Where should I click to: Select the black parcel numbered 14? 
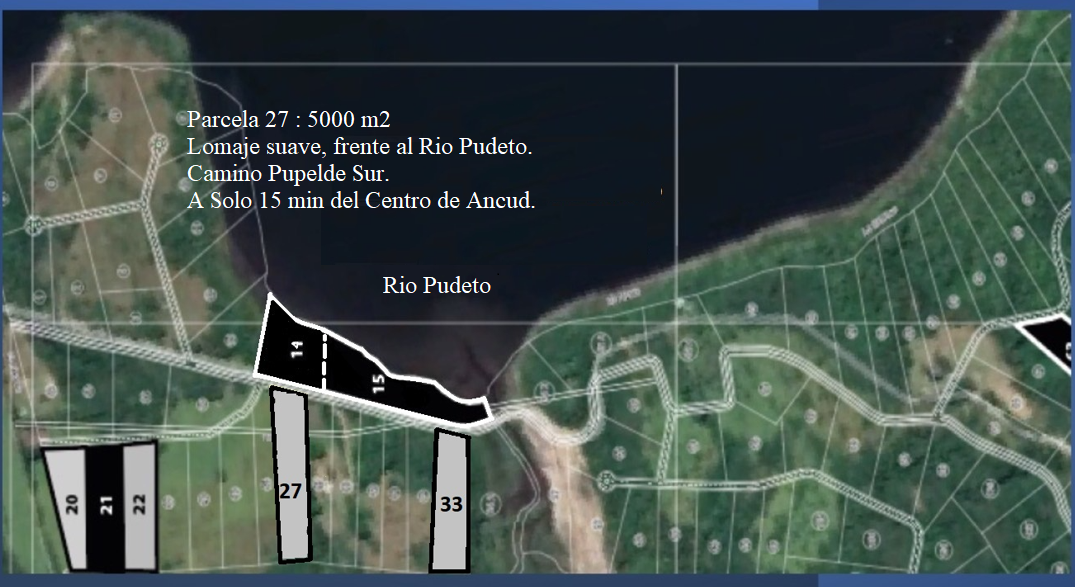[x=291, y=347]
